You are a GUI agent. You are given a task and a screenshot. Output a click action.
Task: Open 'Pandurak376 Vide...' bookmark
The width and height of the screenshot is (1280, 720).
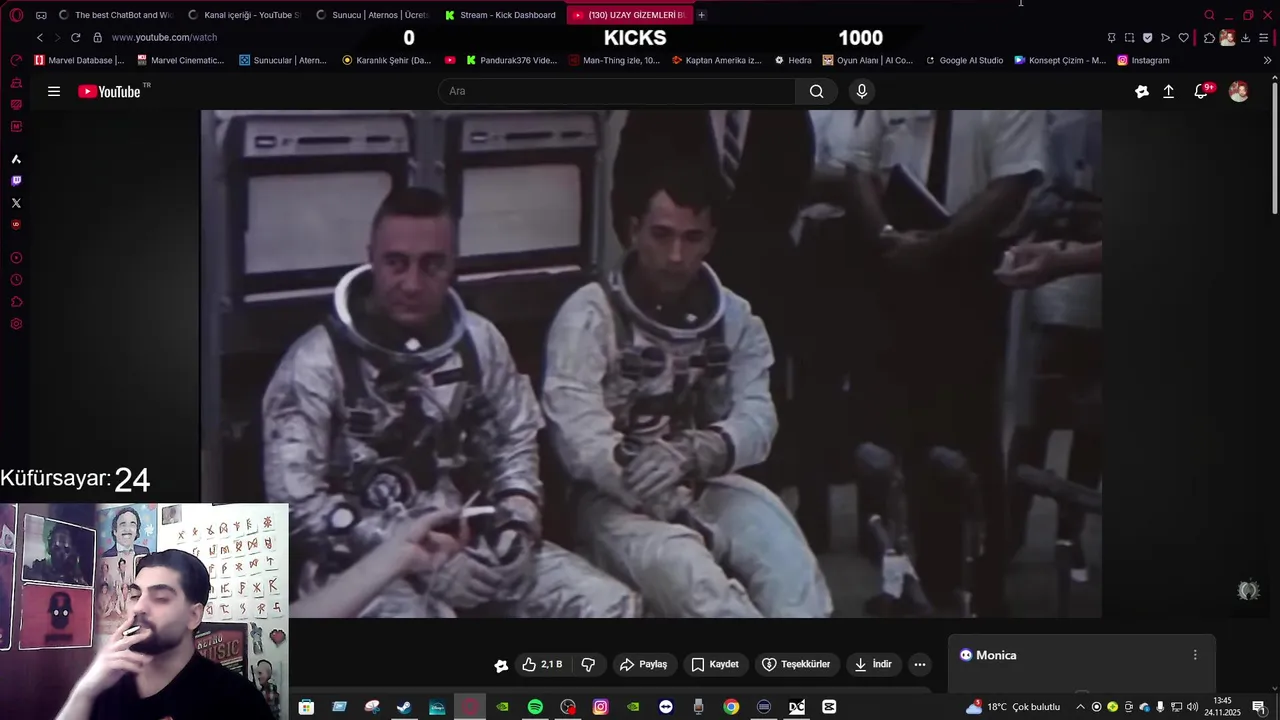coord(512,60)
